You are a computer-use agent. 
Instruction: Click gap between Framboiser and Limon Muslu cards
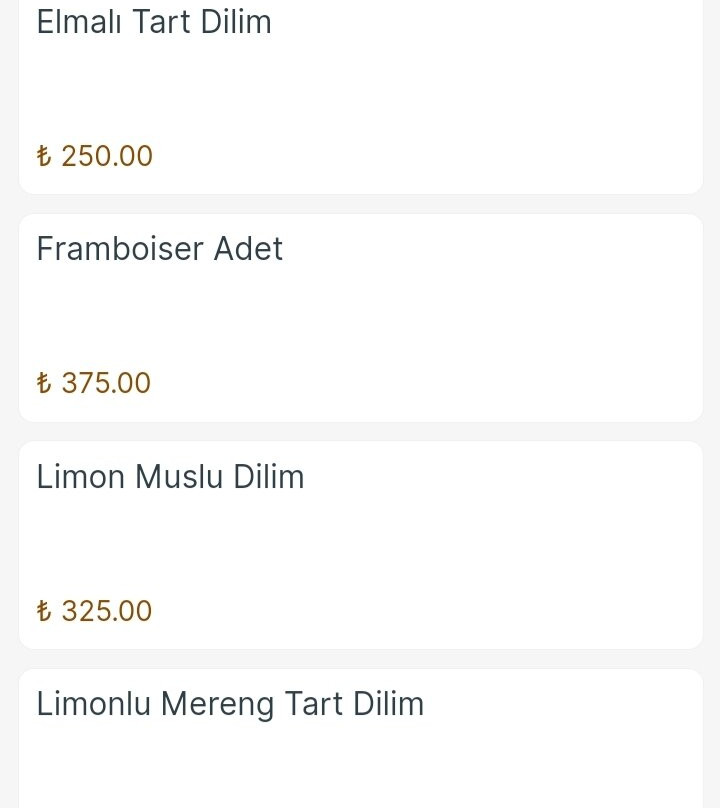[x=360, y=431]
